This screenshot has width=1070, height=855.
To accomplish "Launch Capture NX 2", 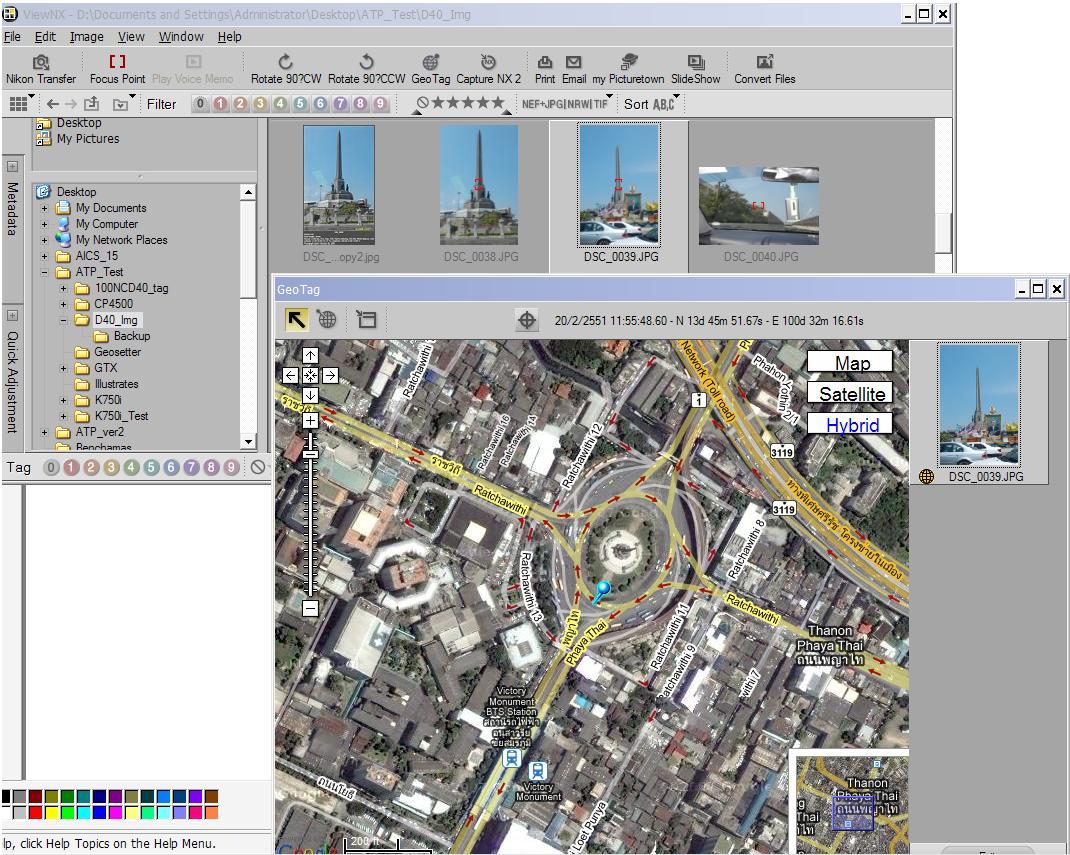I will (489, 70).
